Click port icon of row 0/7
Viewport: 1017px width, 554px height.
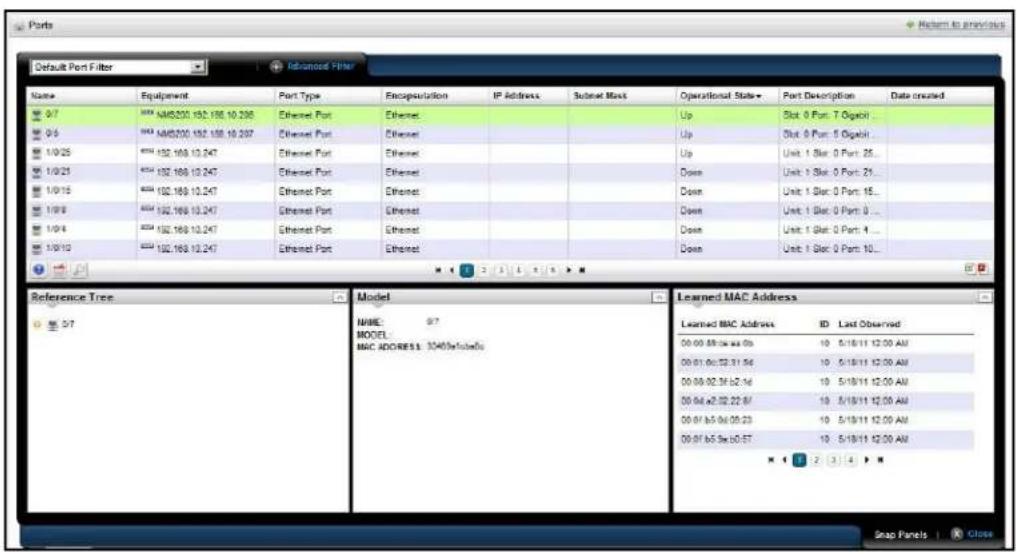37,115
